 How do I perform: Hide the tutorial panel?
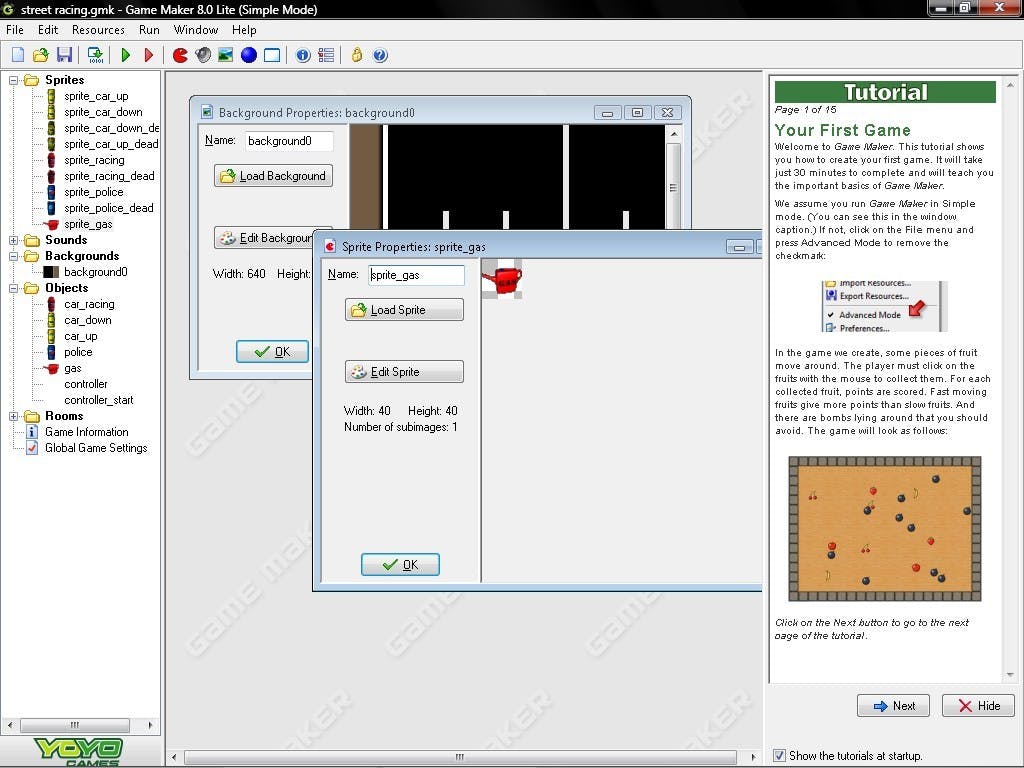tap(978, 706)
